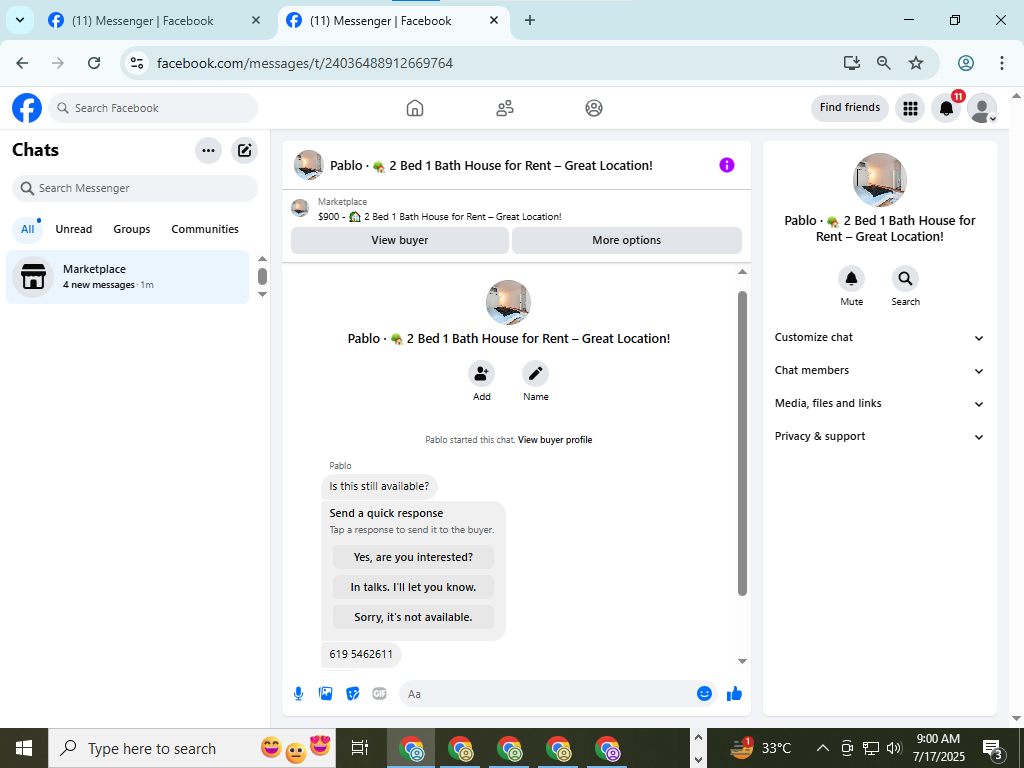1024x768 pixels.
Task: Open Chrome profile icon
Action: pos(966,63)
